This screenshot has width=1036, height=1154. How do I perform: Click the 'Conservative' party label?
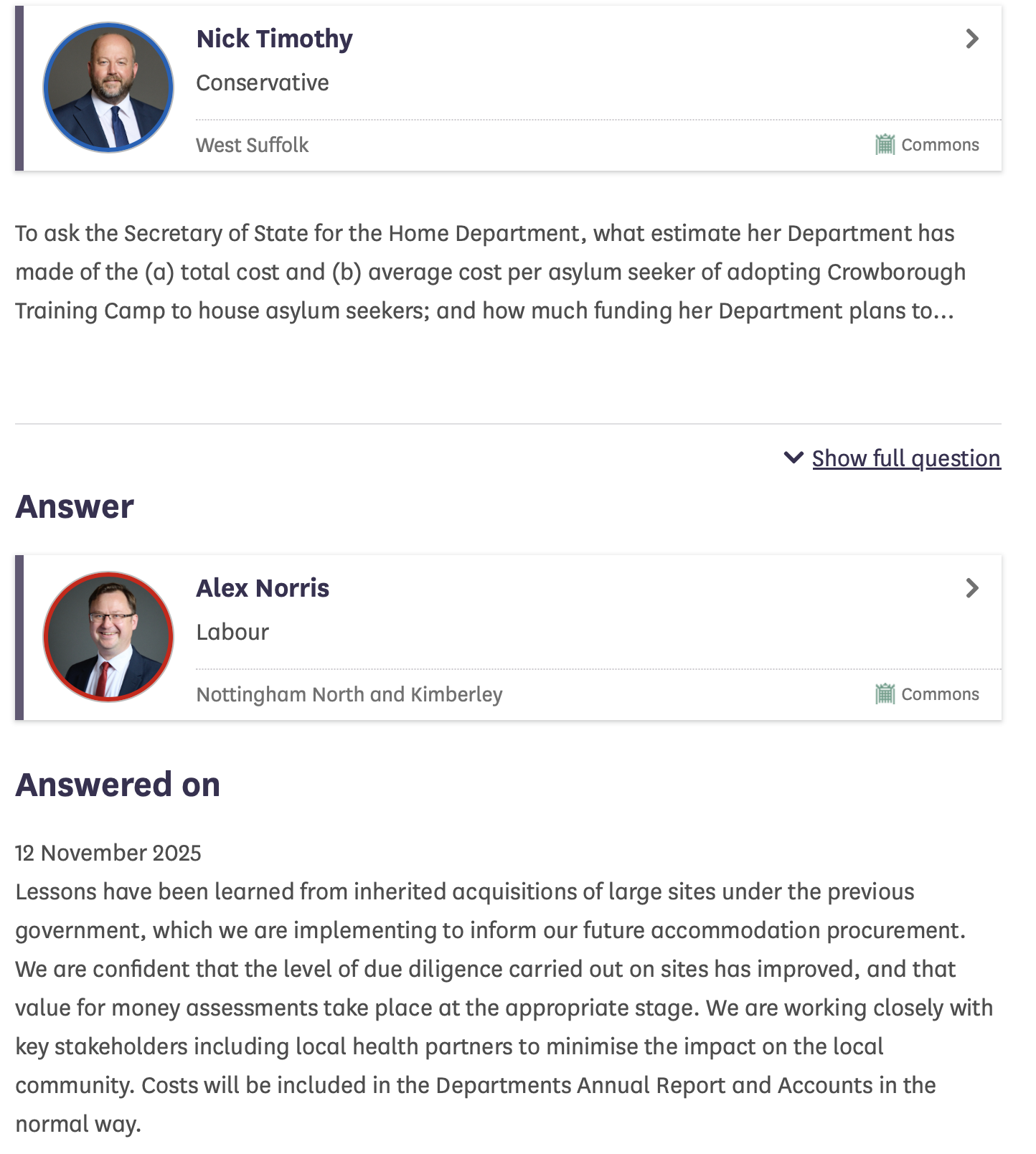263,83
